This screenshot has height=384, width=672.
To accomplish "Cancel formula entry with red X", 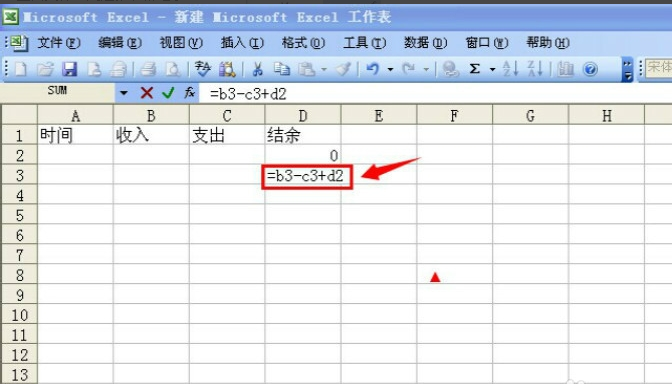I will point(147,93).
